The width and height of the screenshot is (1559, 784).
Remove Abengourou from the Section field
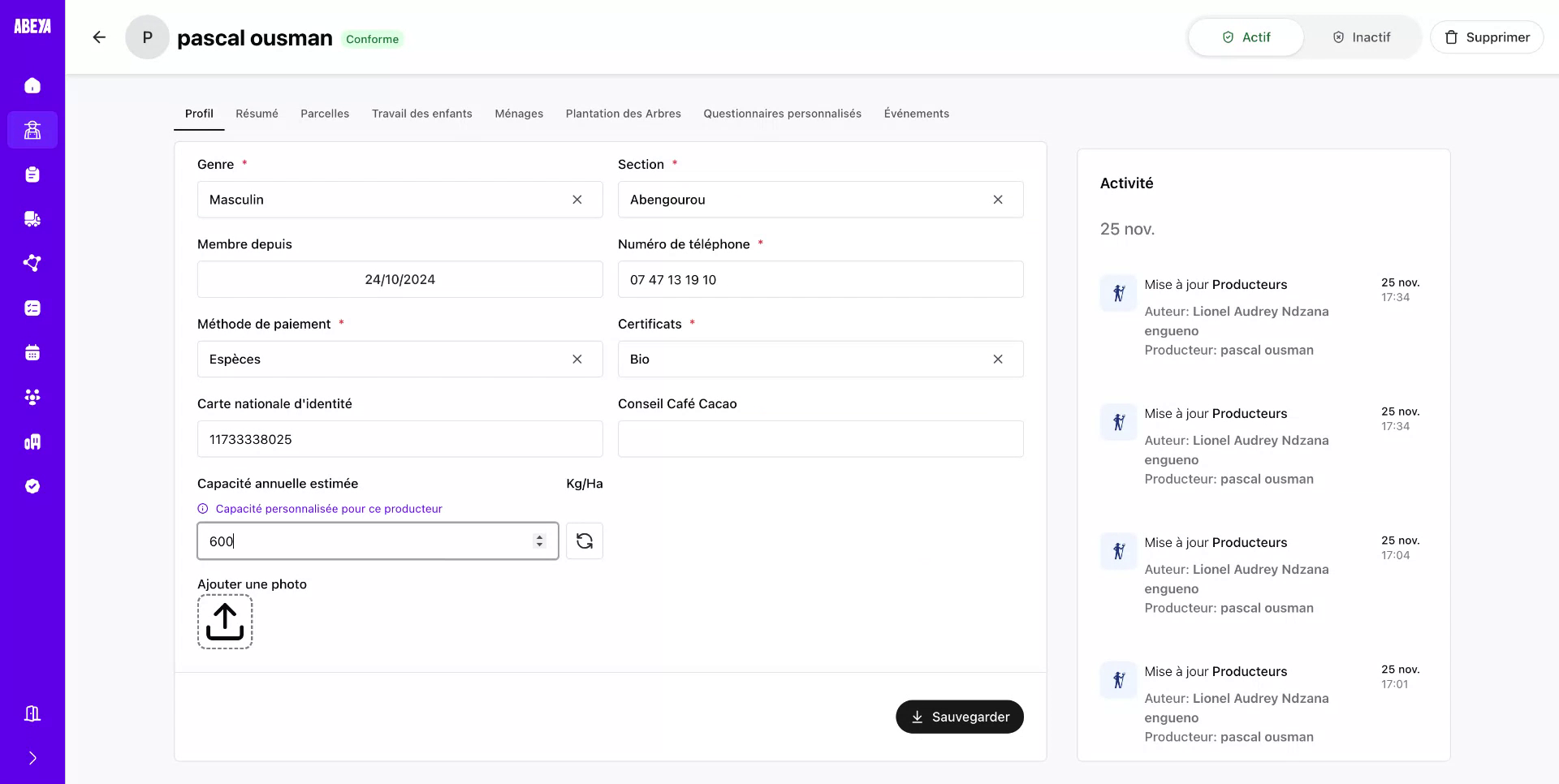[998, 199]
